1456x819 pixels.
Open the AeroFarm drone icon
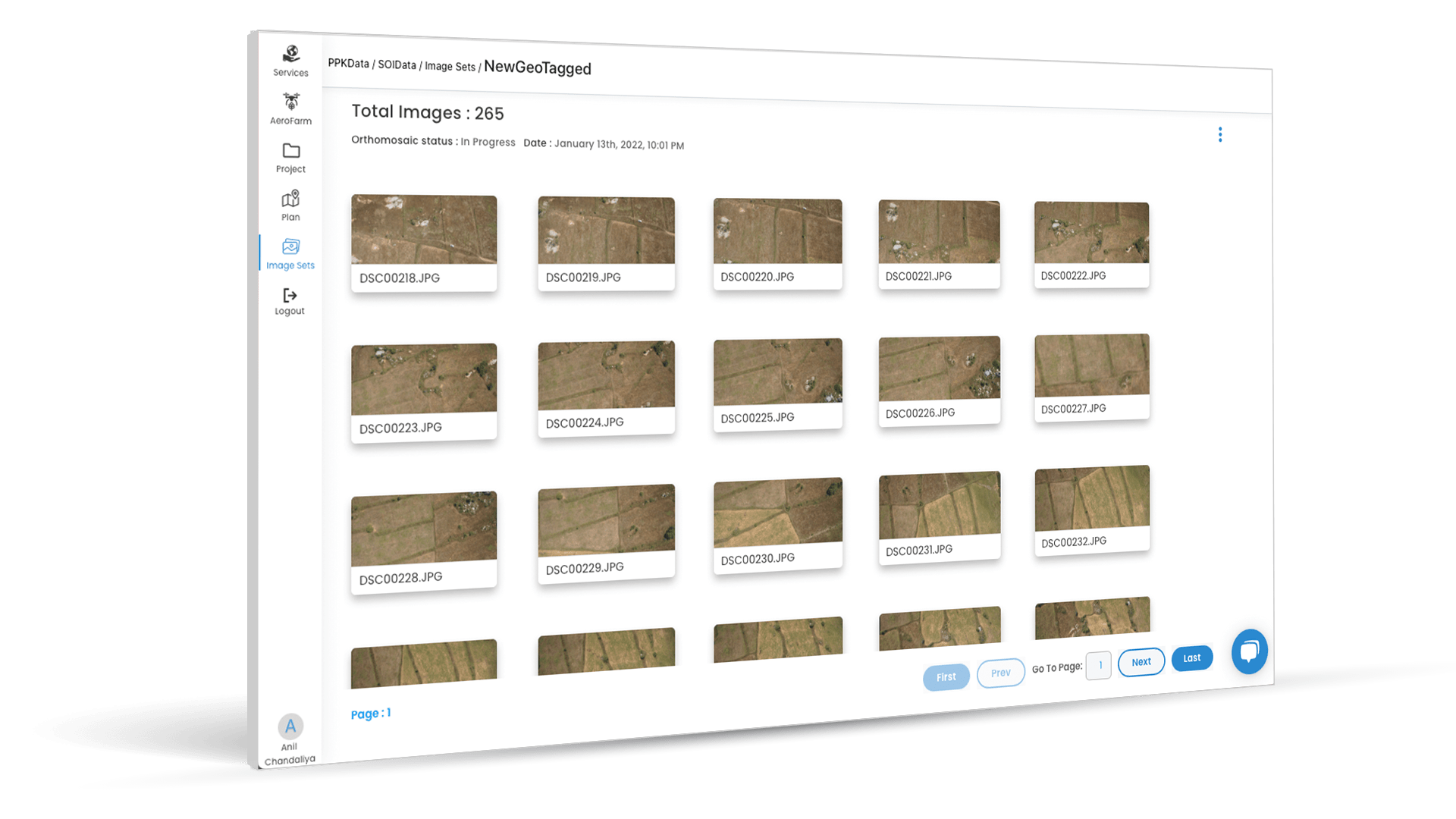point(291,102)
